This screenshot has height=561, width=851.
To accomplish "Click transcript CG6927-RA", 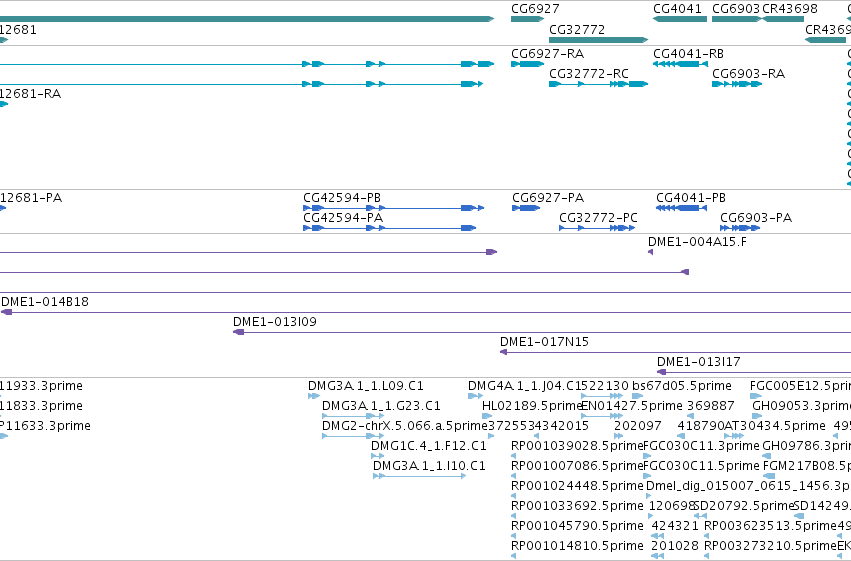I will (x=527, y=64).
